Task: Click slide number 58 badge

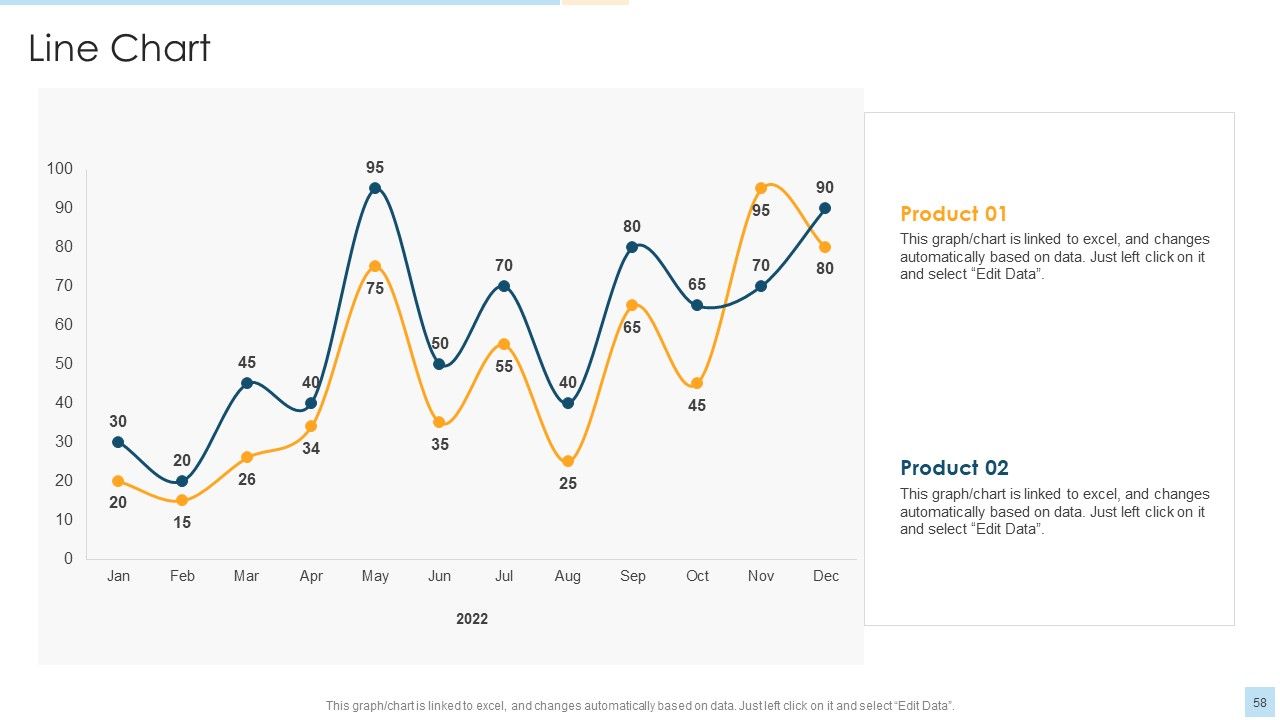Action: coord(1260,702)
